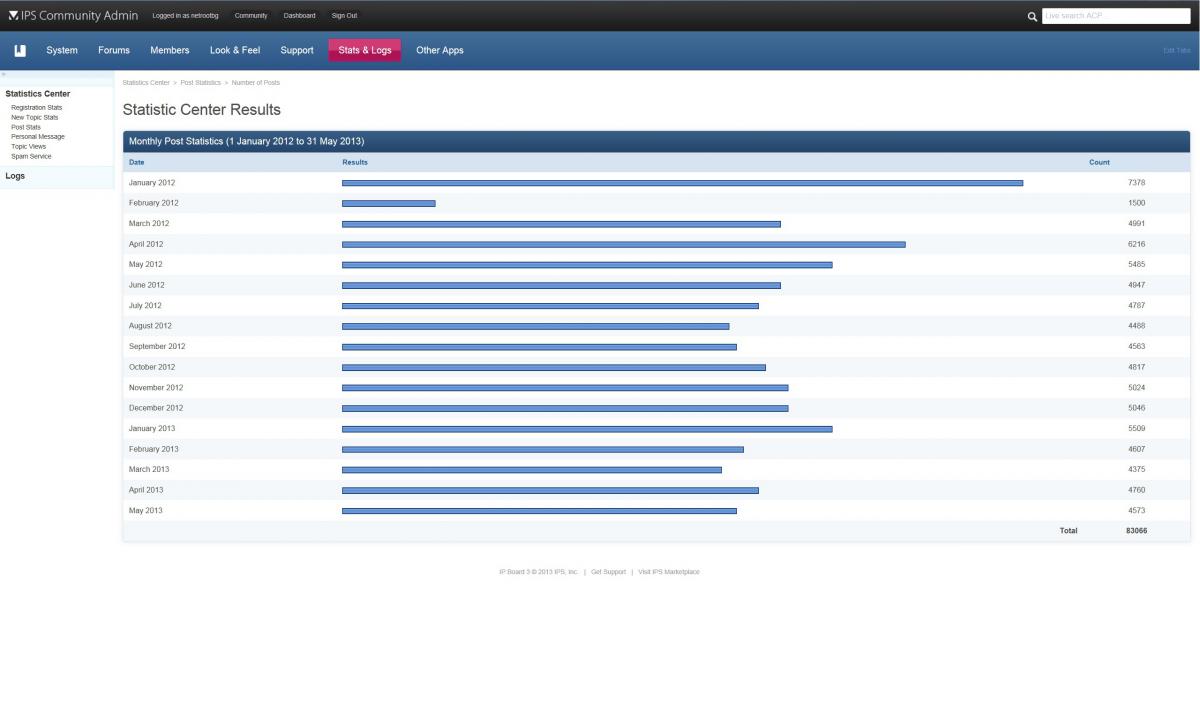Open Registration Stats in the sidebar
The image size is (1200, 728).
tap(36, 107)
